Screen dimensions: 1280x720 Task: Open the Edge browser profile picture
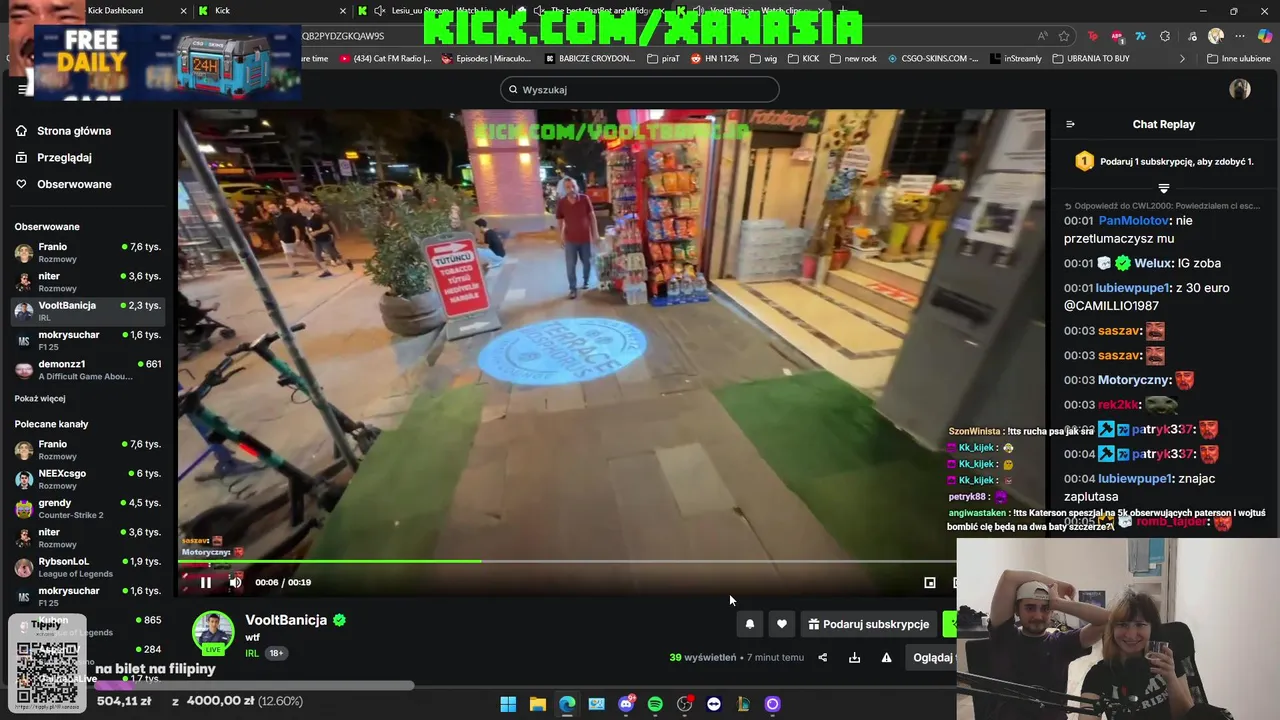pyautogui.click(x=1216, y=36)
